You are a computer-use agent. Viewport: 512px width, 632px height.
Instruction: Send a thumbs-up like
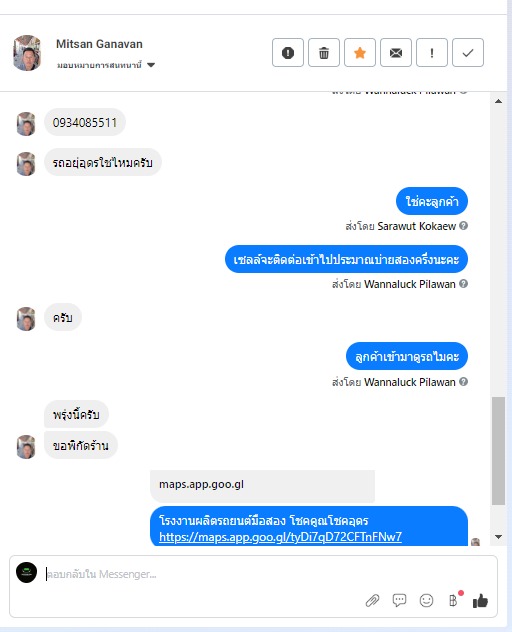[x=480, y=601]
